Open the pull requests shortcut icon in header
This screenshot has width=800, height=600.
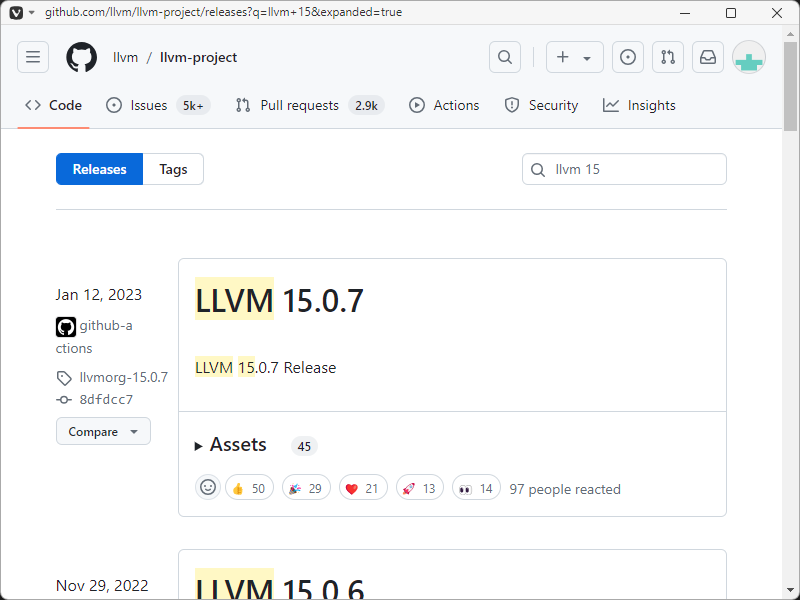click(667, 57)
